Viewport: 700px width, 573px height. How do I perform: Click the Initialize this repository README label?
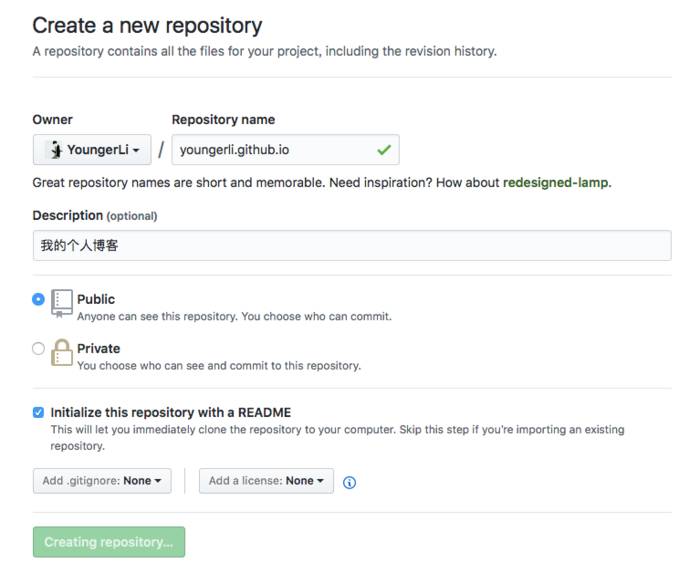coord(171,412)
